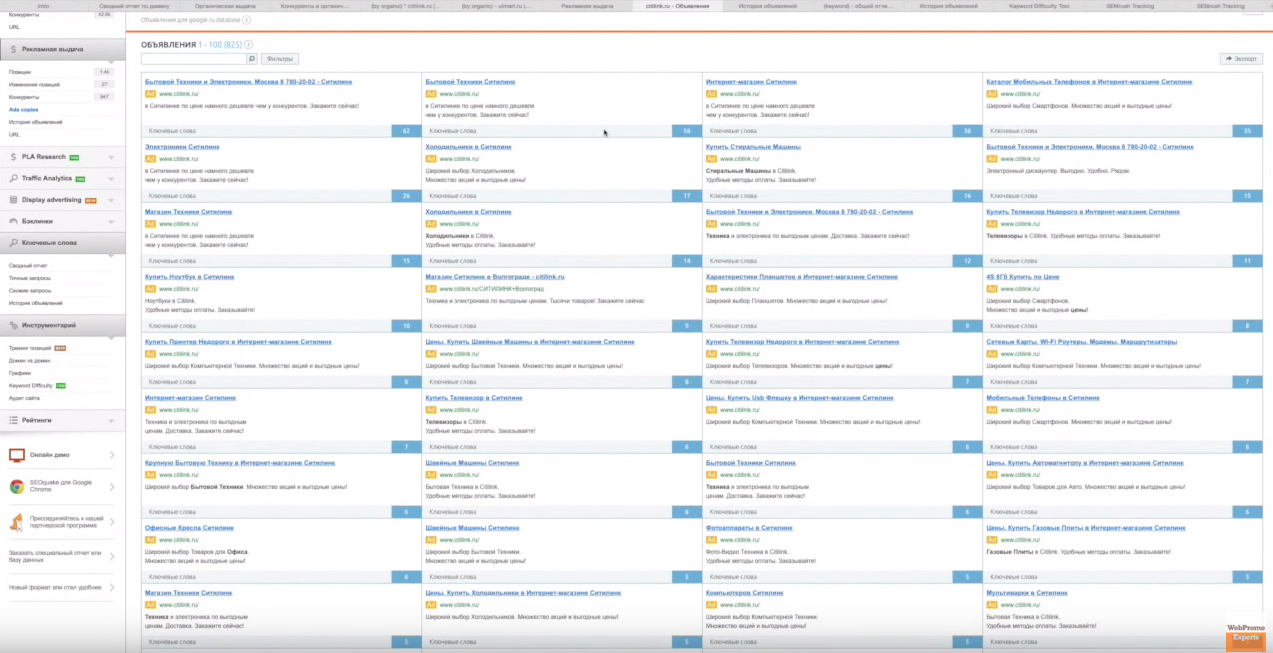The height and width of the screenshot is (653, 1273).
Task: Click the Display advertising section icon
Action: (x=13, y=200)
